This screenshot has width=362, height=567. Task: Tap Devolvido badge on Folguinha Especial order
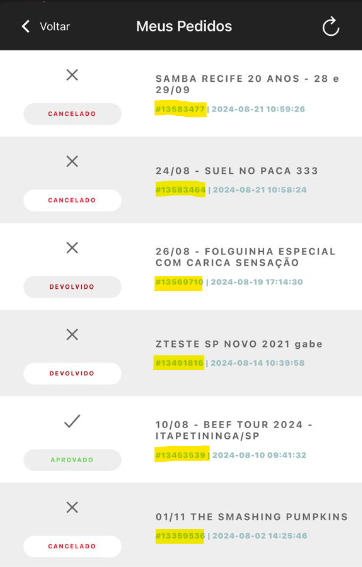(72, 287)
